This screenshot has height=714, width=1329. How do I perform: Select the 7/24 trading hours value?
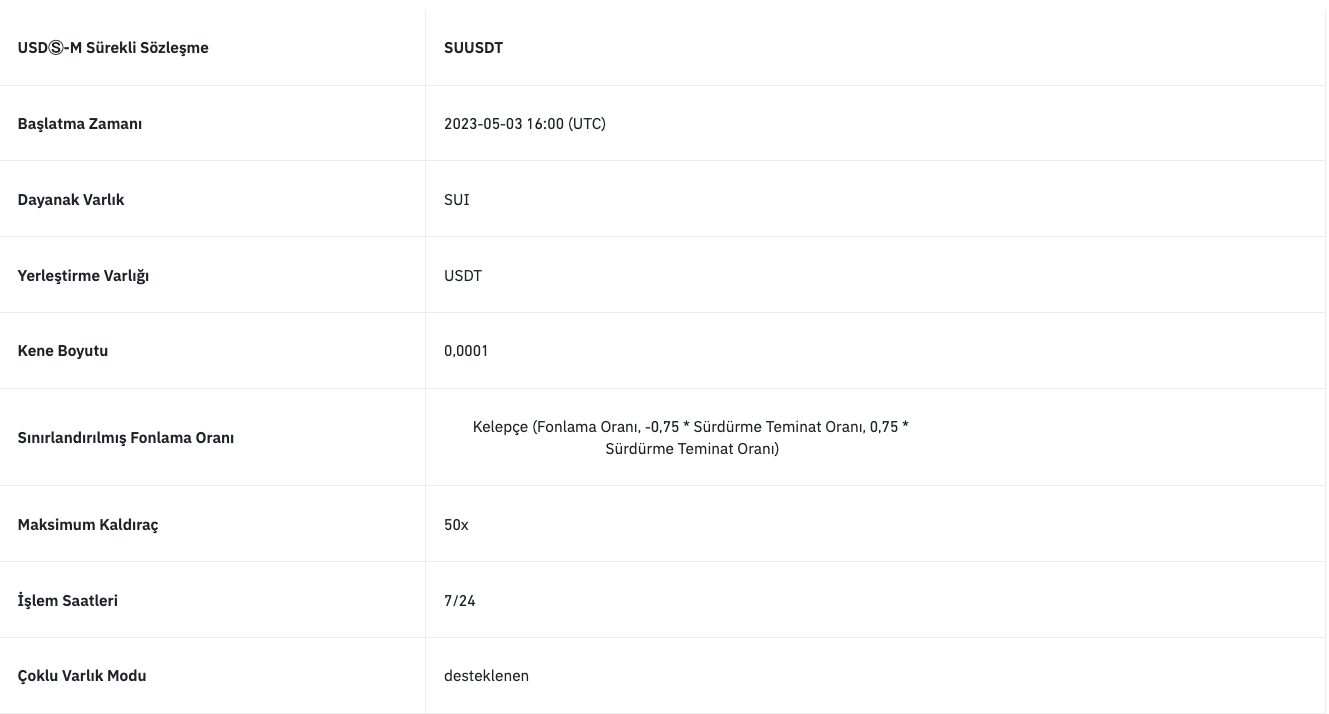coord(460,601)
